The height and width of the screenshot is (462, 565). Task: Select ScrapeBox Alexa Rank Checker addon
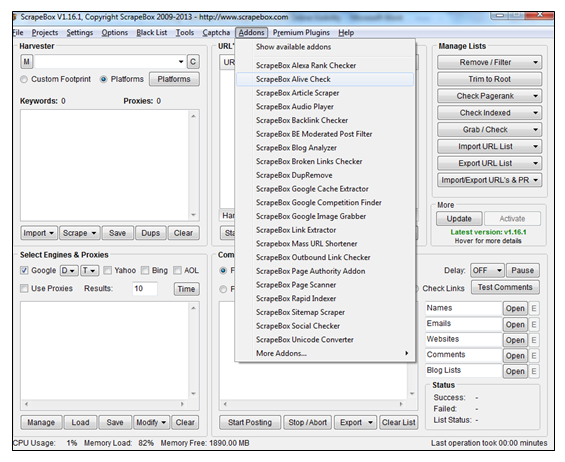[324, 66]
